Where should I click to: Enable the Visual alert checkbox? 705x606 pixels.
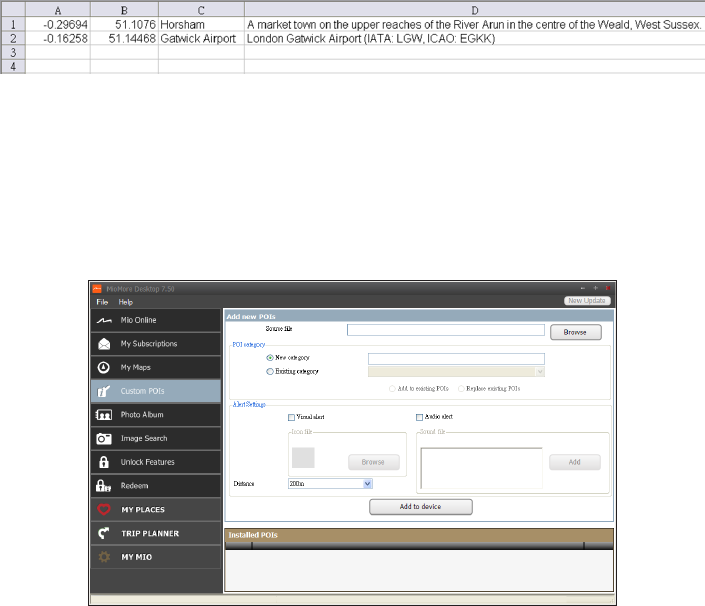click(x=291, y=417)
